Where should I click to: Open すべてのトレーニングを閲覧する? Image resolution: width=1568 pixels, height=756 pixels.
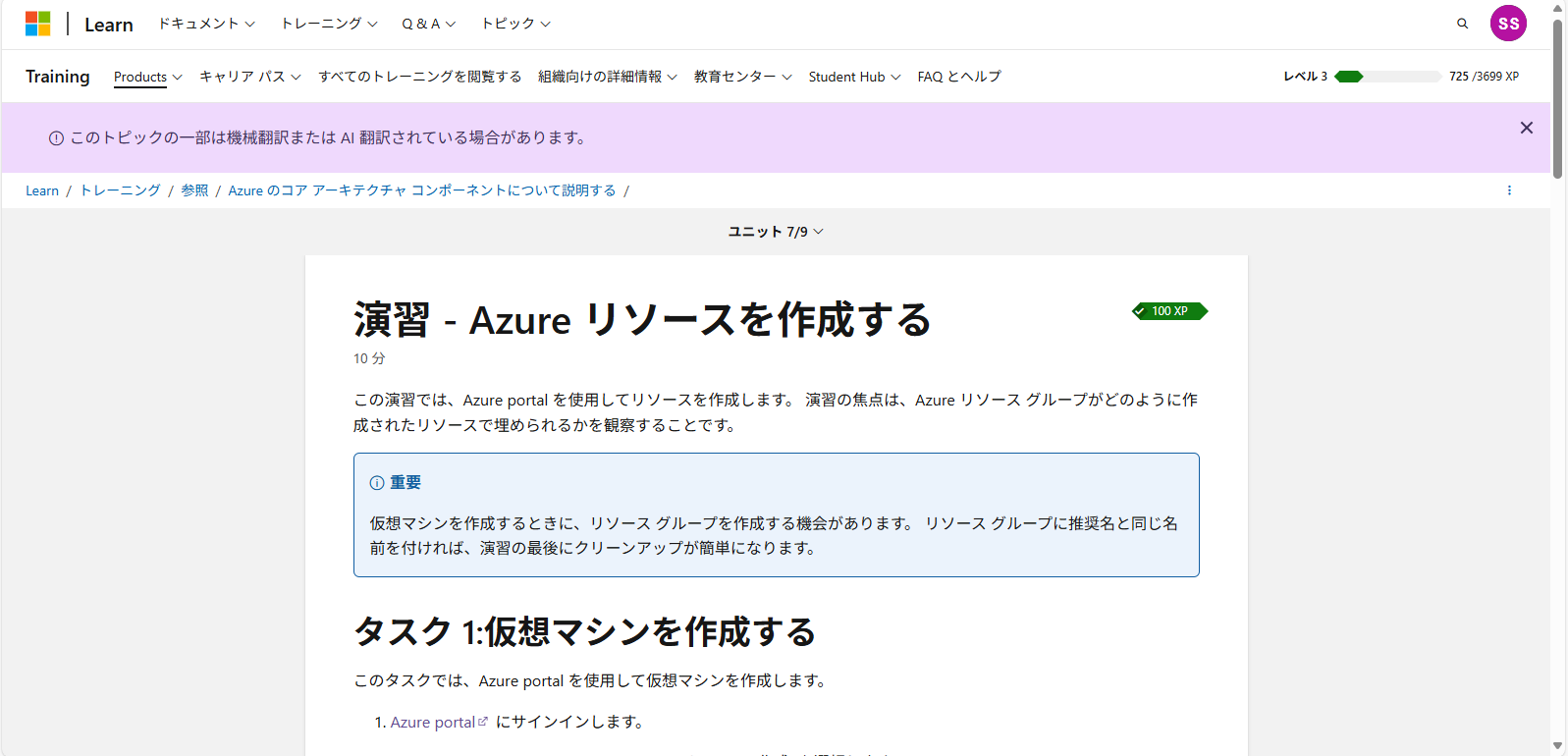(x=420, y=77)
